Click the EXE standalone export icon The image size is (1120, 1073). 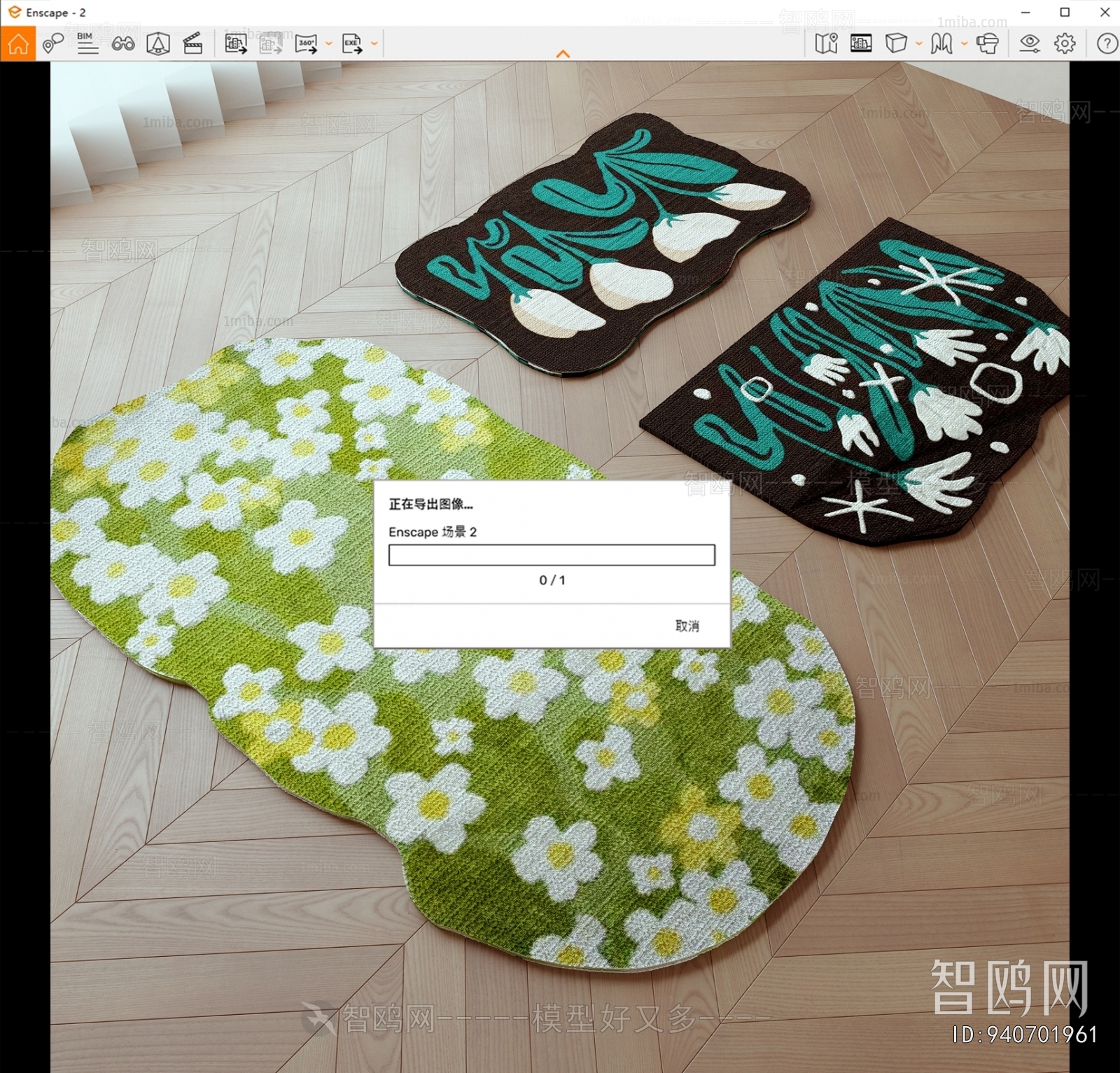352,43
